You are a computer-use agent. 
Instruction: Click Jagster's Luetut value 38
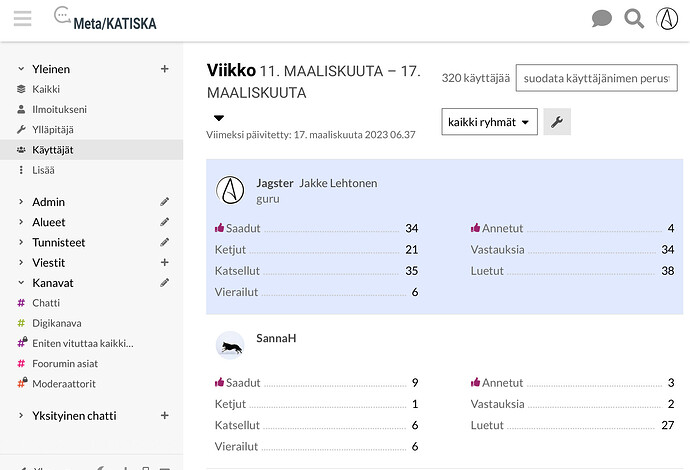coord(668,271)
